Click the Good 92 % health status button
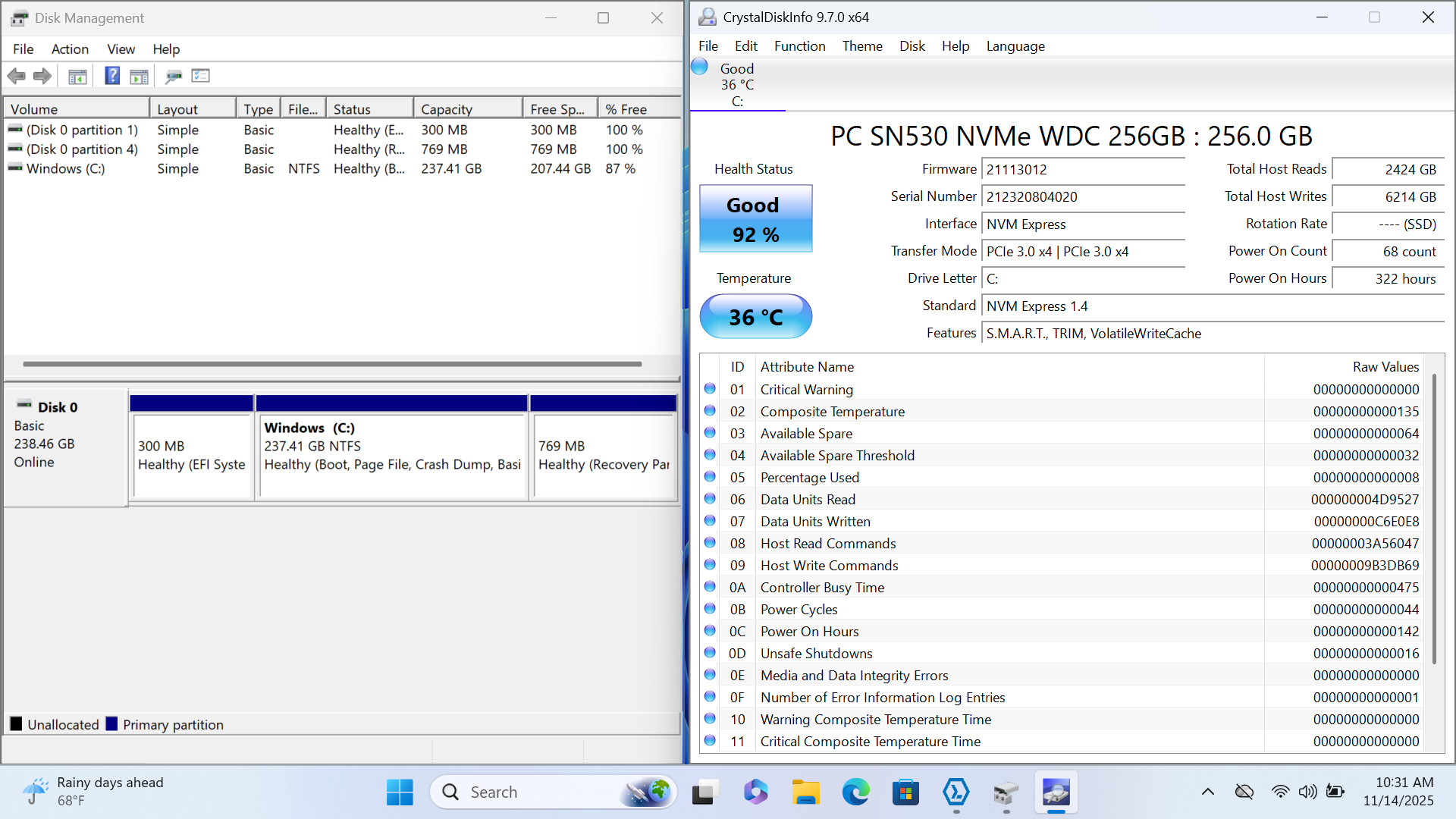Screen dimensions: 1456x819 pos(755,219)
